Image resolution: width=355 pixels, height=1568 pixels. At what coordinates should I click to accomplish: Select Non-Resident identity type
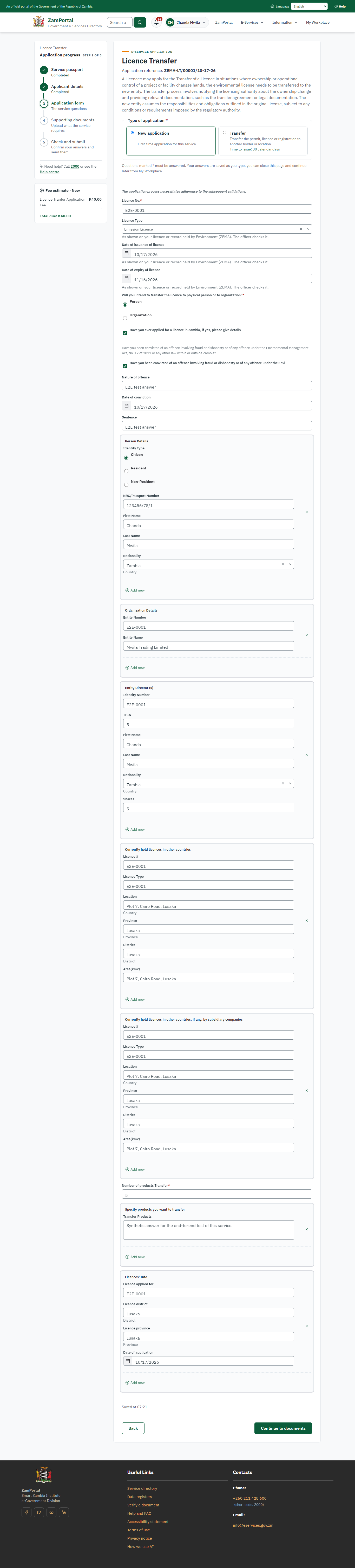click(x=126, y=484)
